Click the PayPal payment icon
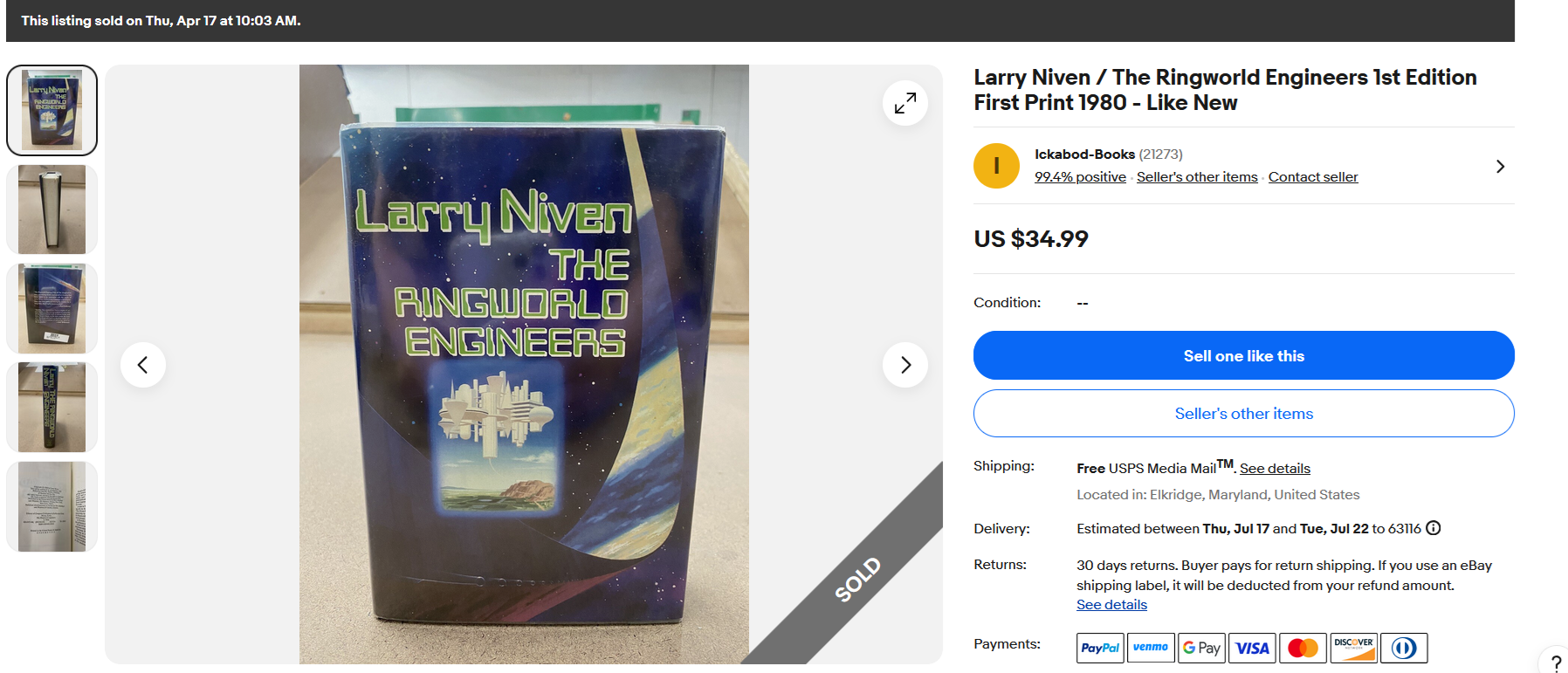This screenshot has width=1568, height=673. tap(1100, 648)
